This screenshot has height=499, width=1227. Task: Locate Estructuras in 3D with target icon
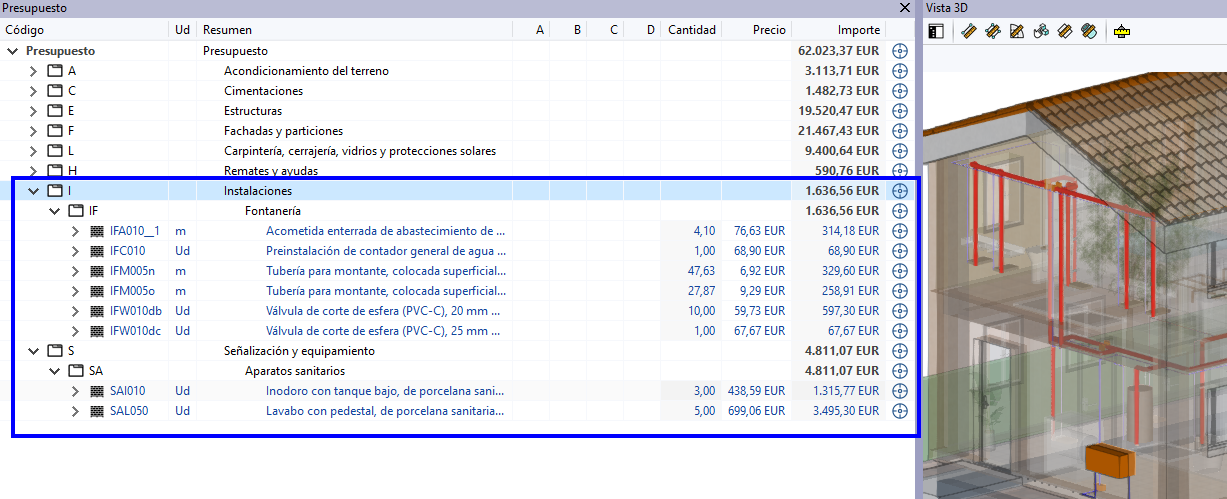899,111
